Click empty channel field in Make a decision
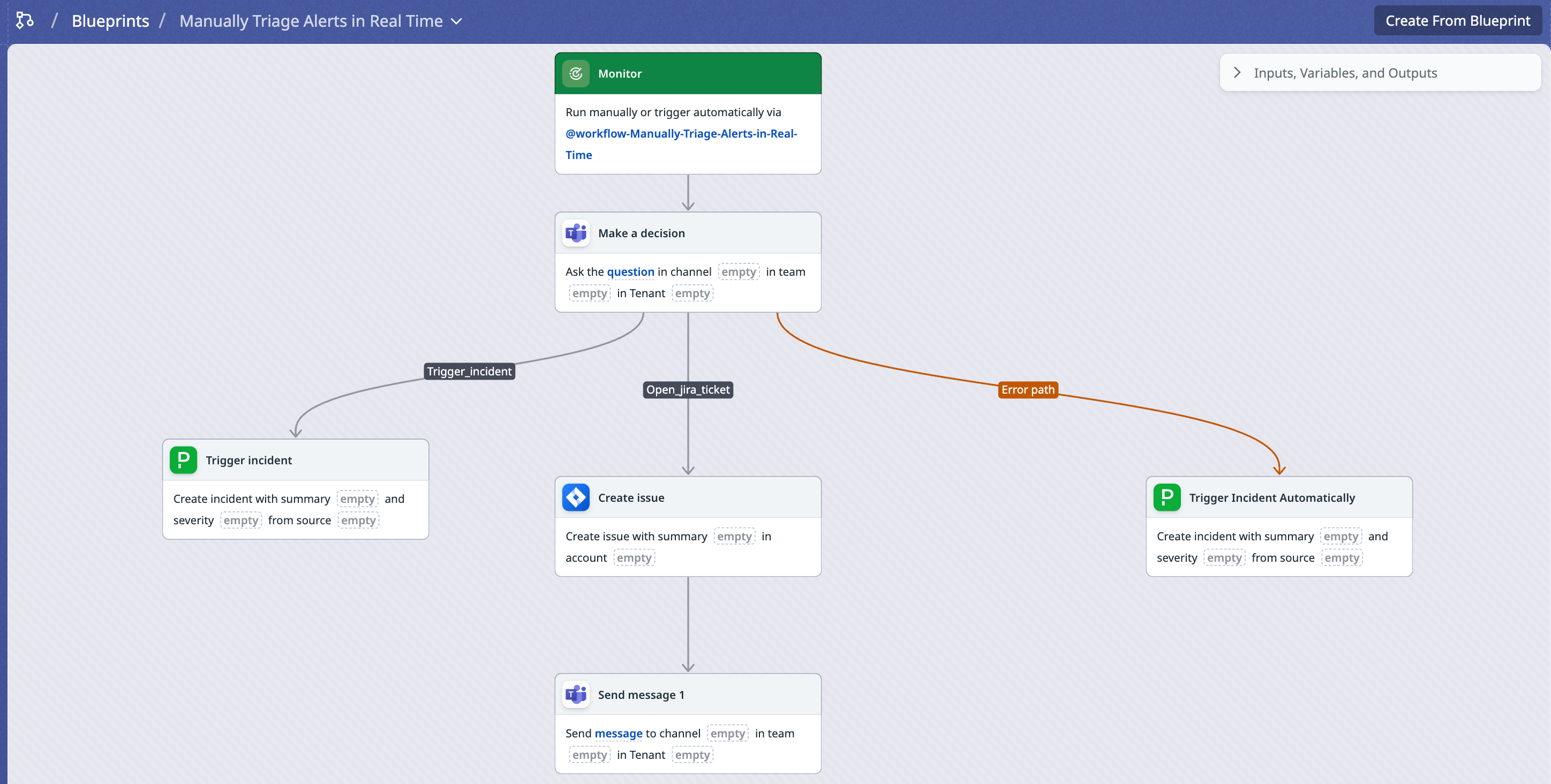This screenshot has width=1551, height=784. click(x=738, y=272)
